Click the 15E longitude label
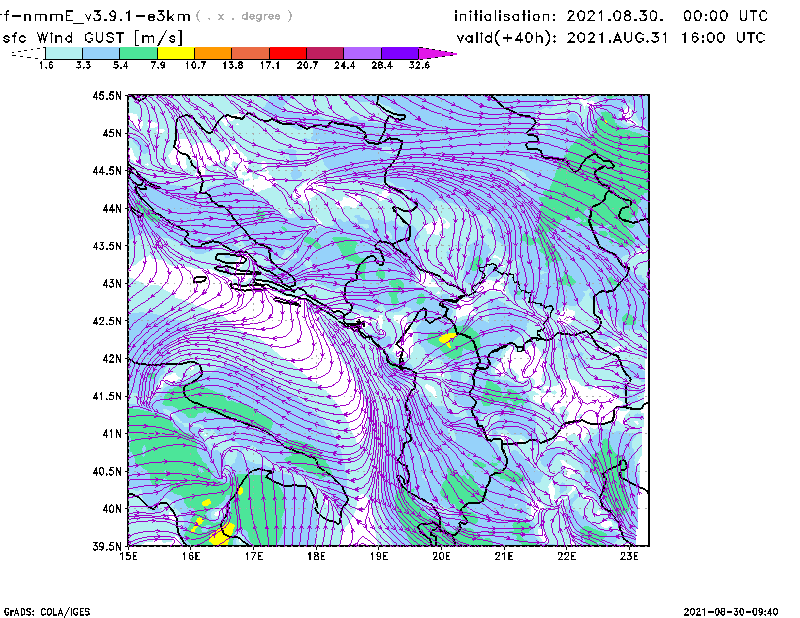 pos(128,556)
